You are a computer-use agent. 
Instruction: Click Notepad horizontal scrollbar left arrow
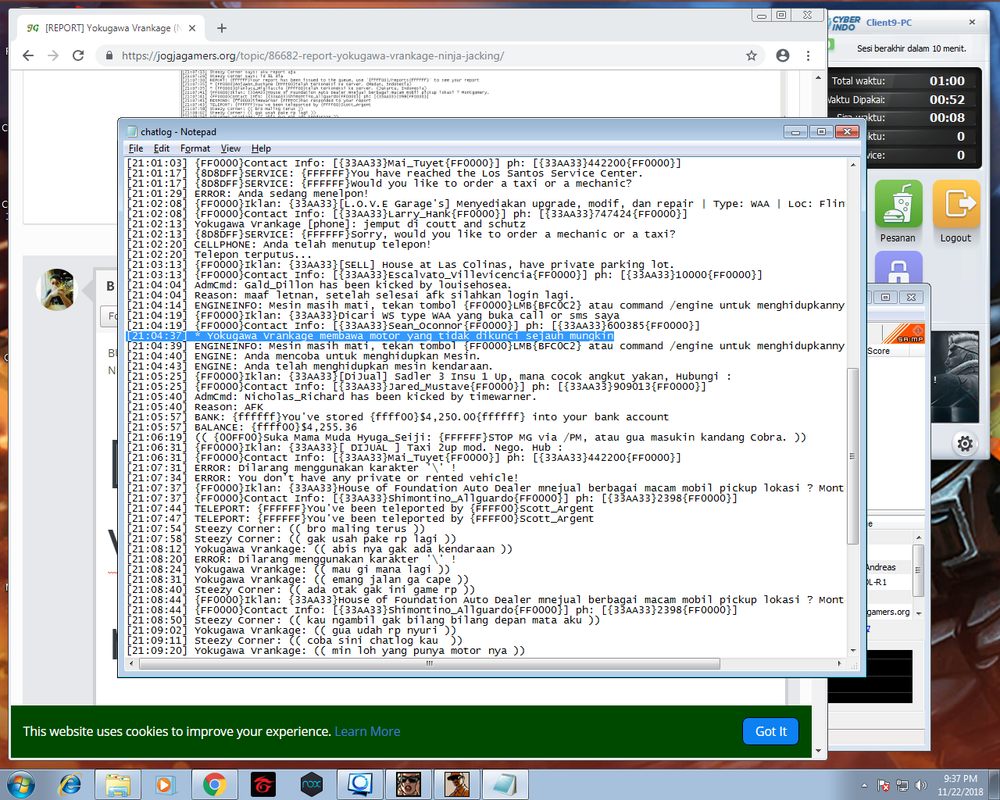132,663
